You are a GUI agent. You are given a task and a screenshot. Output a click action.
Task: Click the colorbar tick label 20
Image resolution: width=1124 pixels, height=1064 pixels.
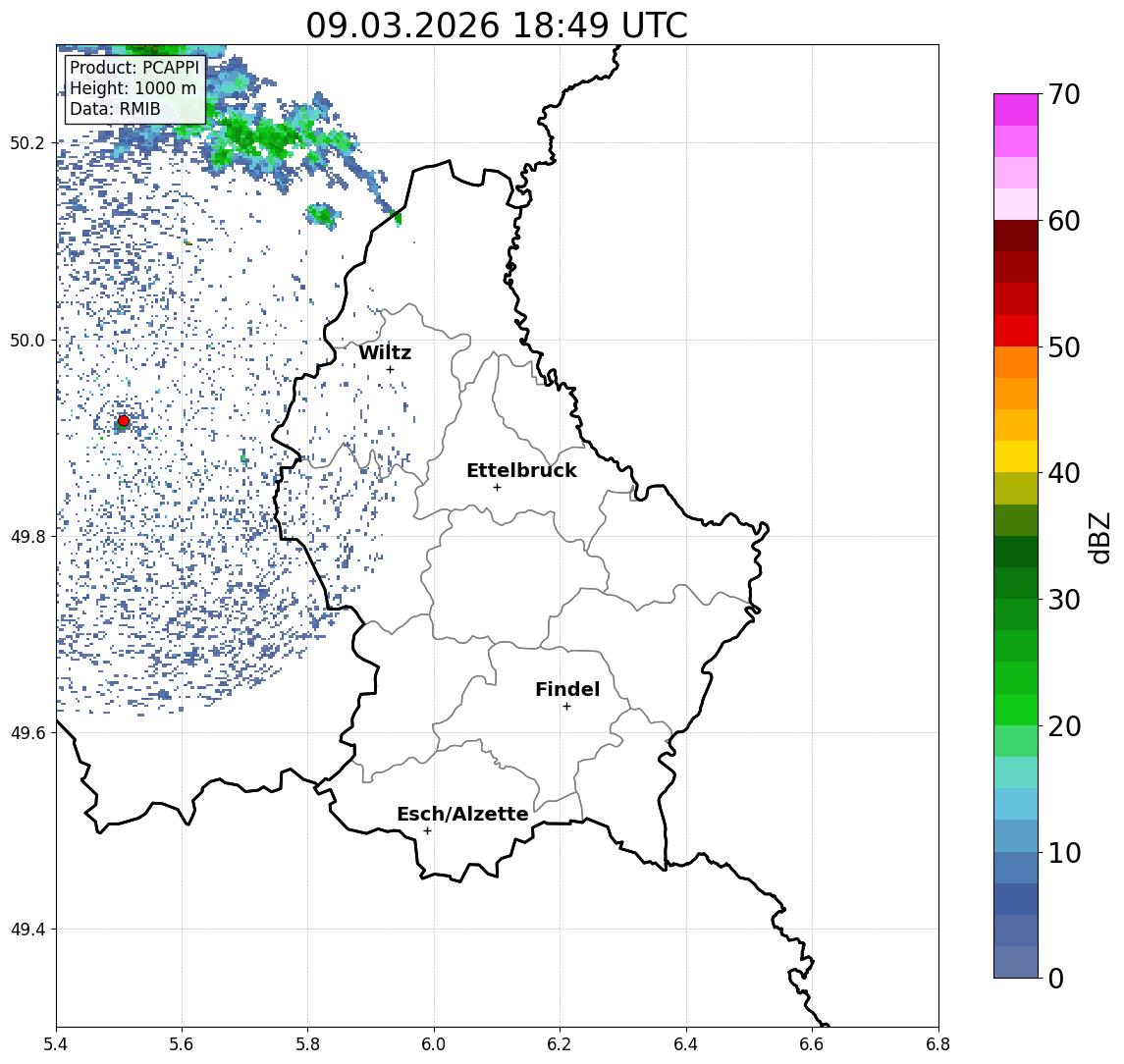tap(1064, 725)
